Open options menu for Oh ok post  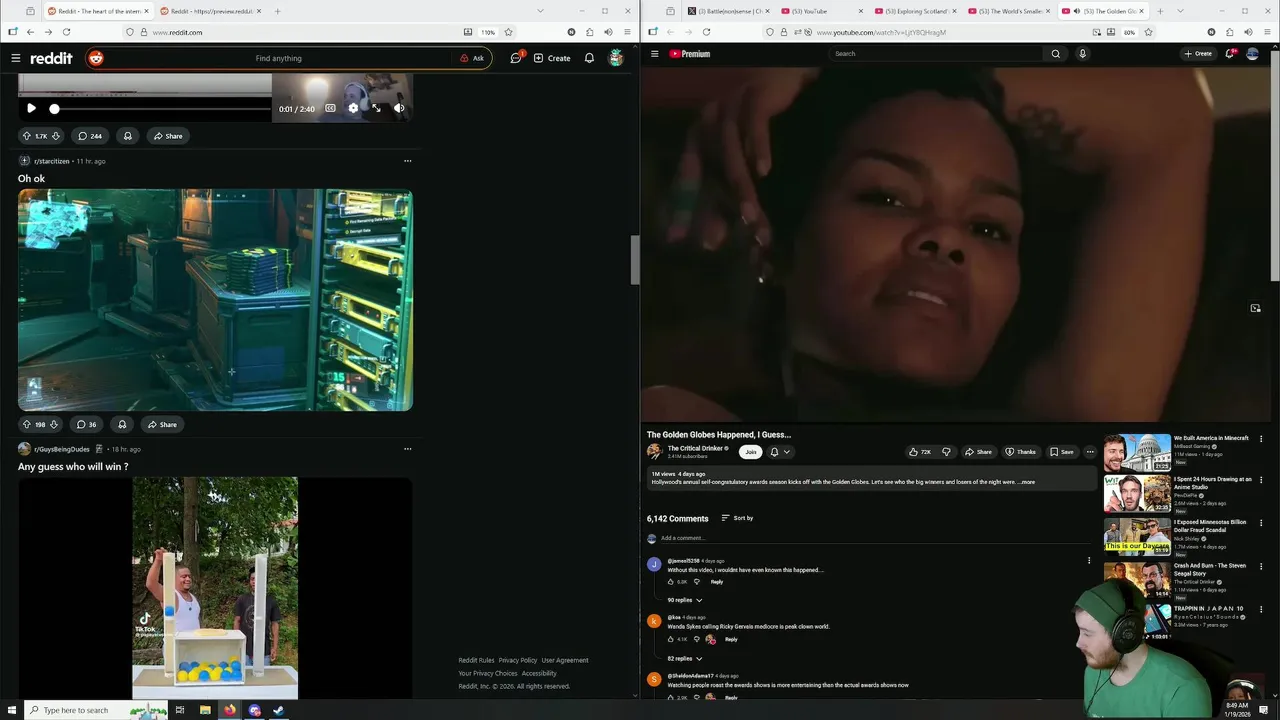click(x=407, y=161)
